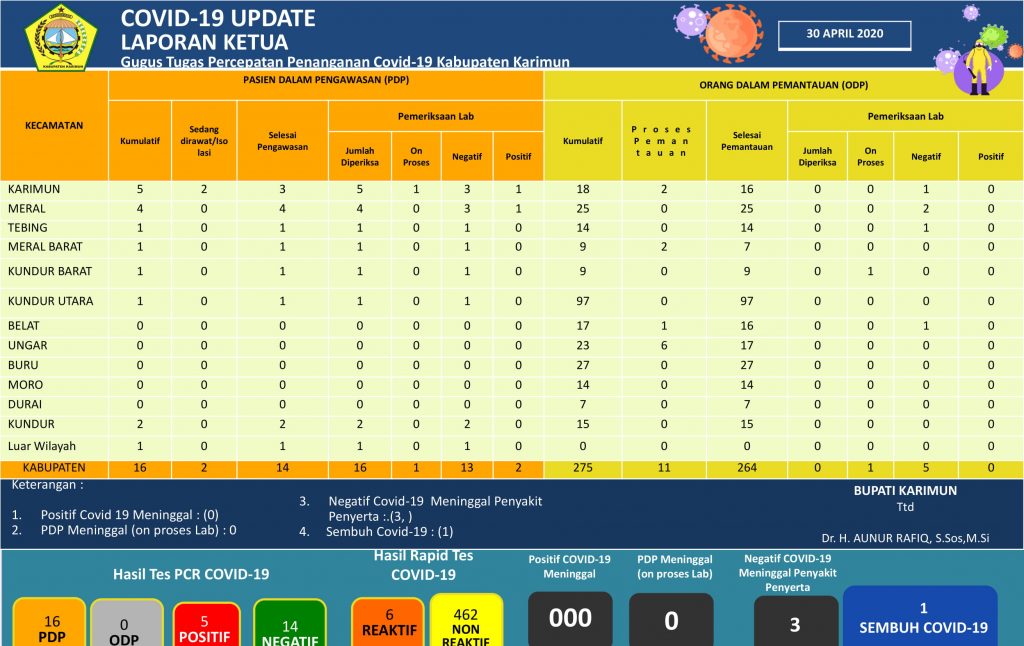
Task: Click the blue 1 SEMBUH COVID-19 box
Action: click(x=920, y=616)
